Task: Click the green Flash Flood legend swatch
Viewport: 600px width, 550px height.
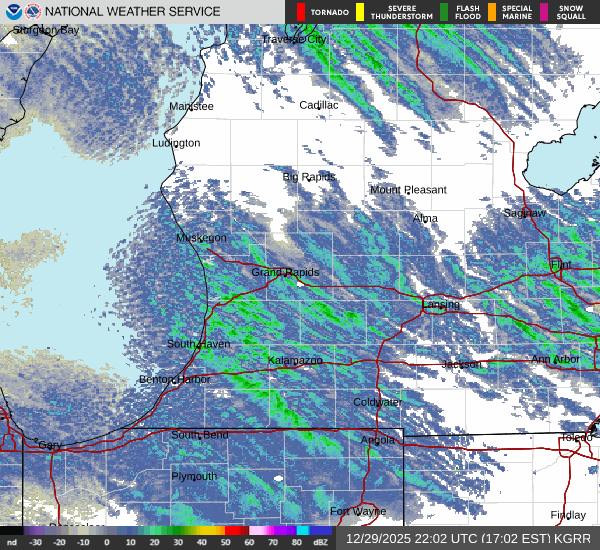Action: coord(444,12)
